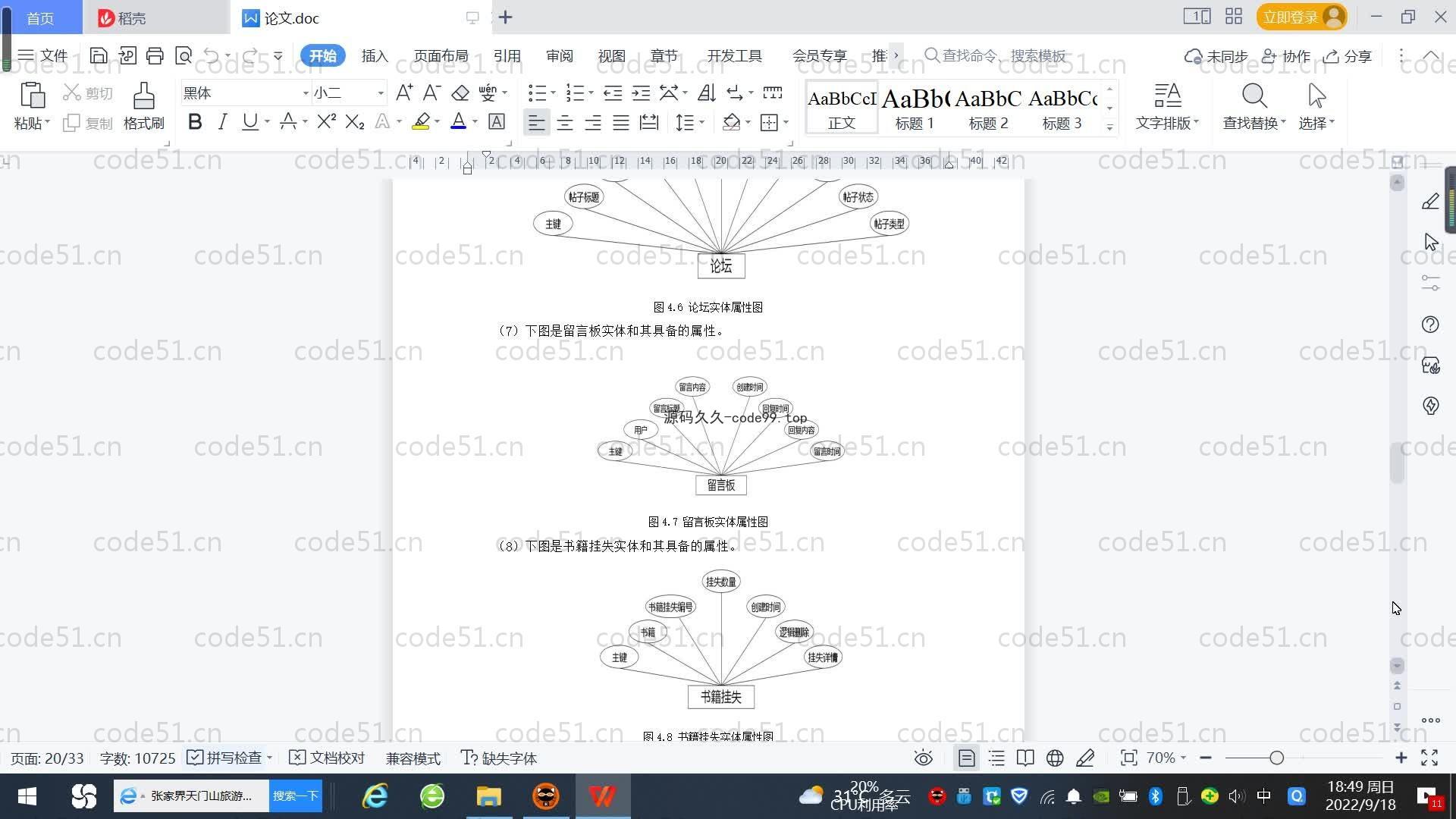Click the text highlight color swatch
Screen dimensions: 1456x819
coord(421,121)
